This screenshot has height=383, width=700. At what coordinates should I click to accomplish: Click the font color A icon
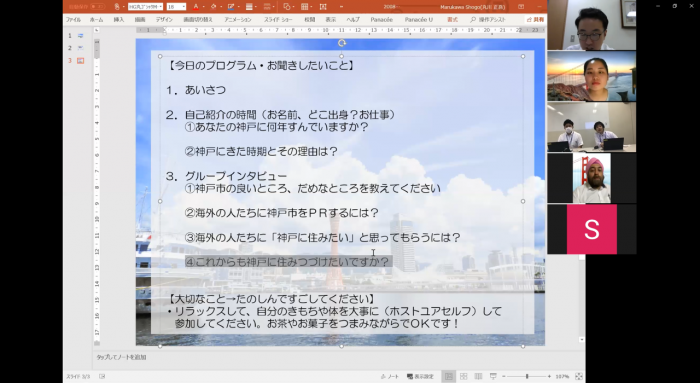(196, 7)
